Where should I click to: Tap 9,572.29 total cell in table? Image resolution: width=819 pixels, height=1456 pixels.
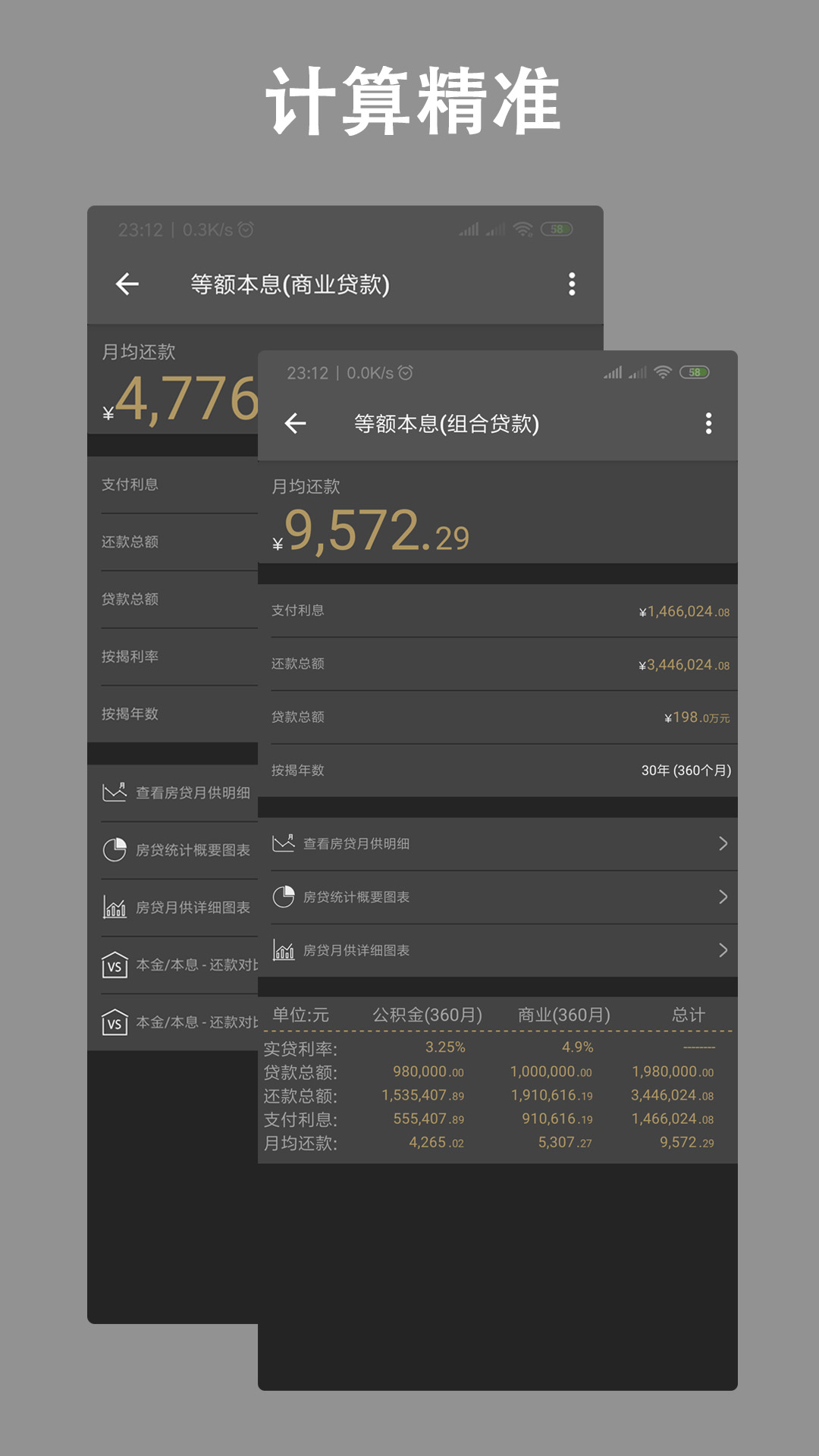686,1142
